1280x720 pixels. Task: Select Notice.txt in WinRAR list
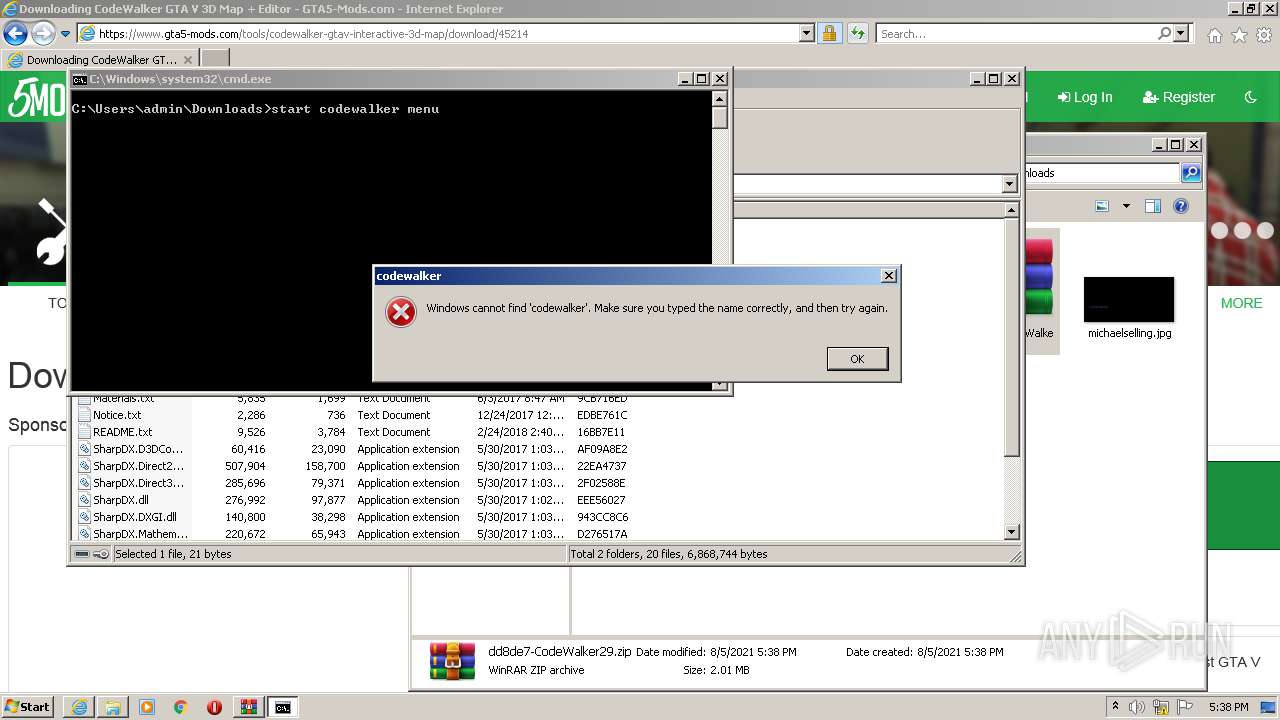tap(353, 415)
